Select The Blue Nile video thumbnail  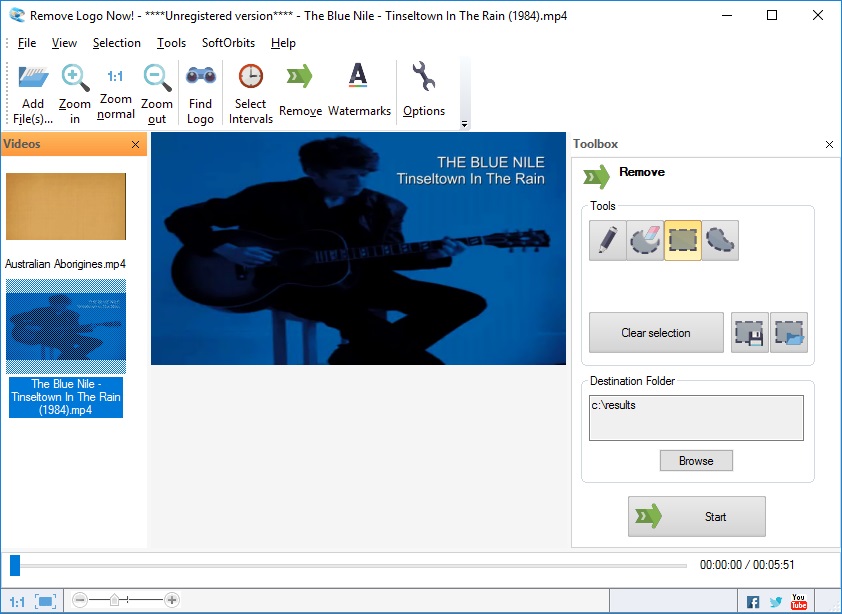pos(66,327)
